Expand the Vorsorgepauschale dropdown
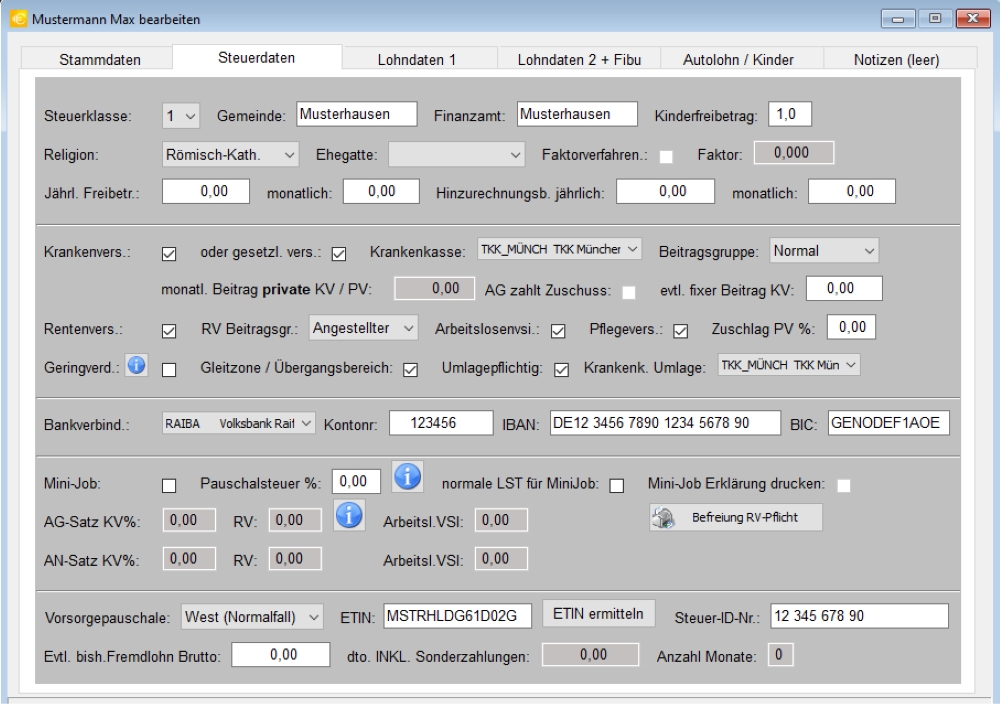This screenshot has width=1000, height=705. 252,616
